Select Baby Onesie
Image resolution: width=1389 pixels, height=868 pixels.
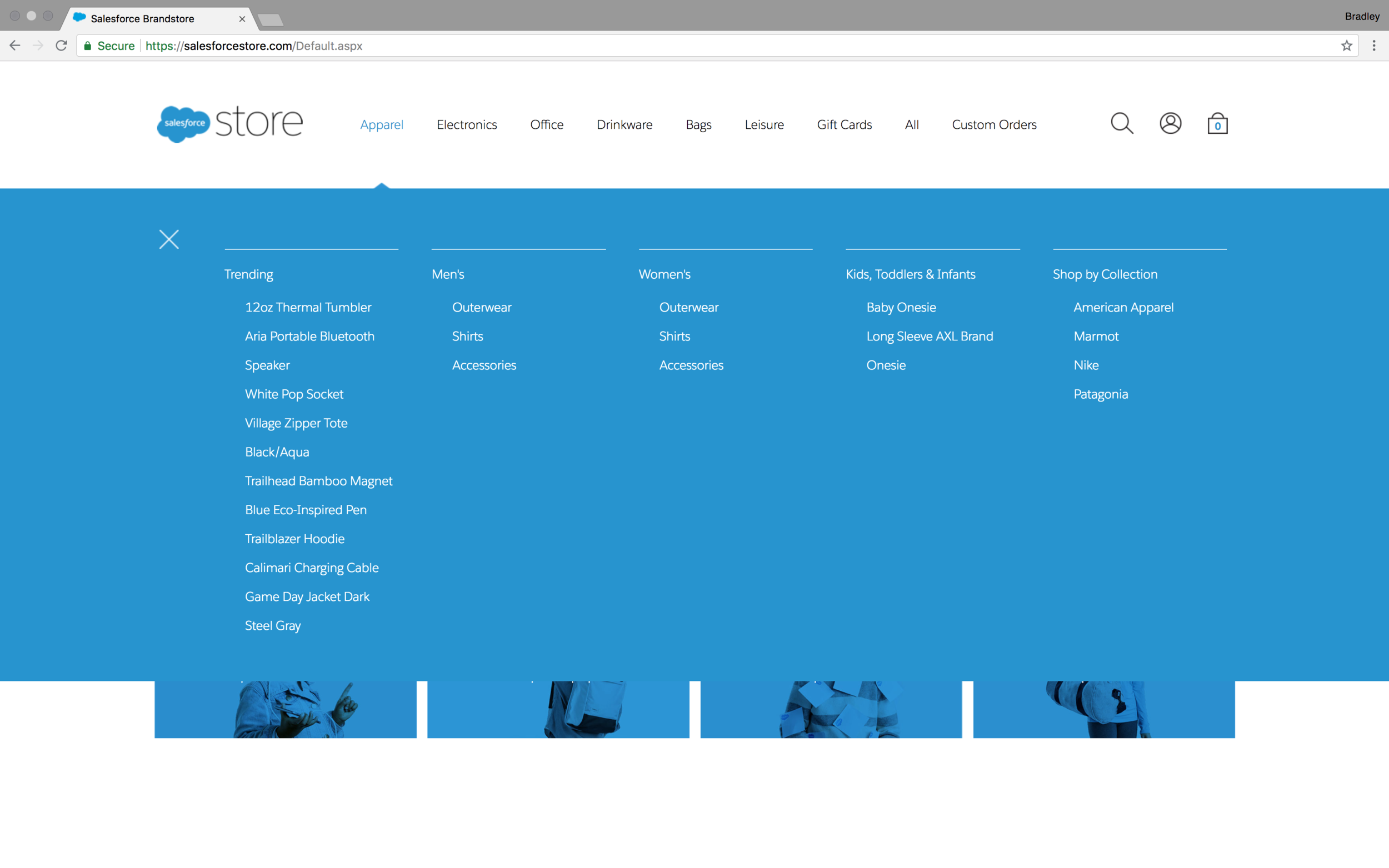click(901, 307)
